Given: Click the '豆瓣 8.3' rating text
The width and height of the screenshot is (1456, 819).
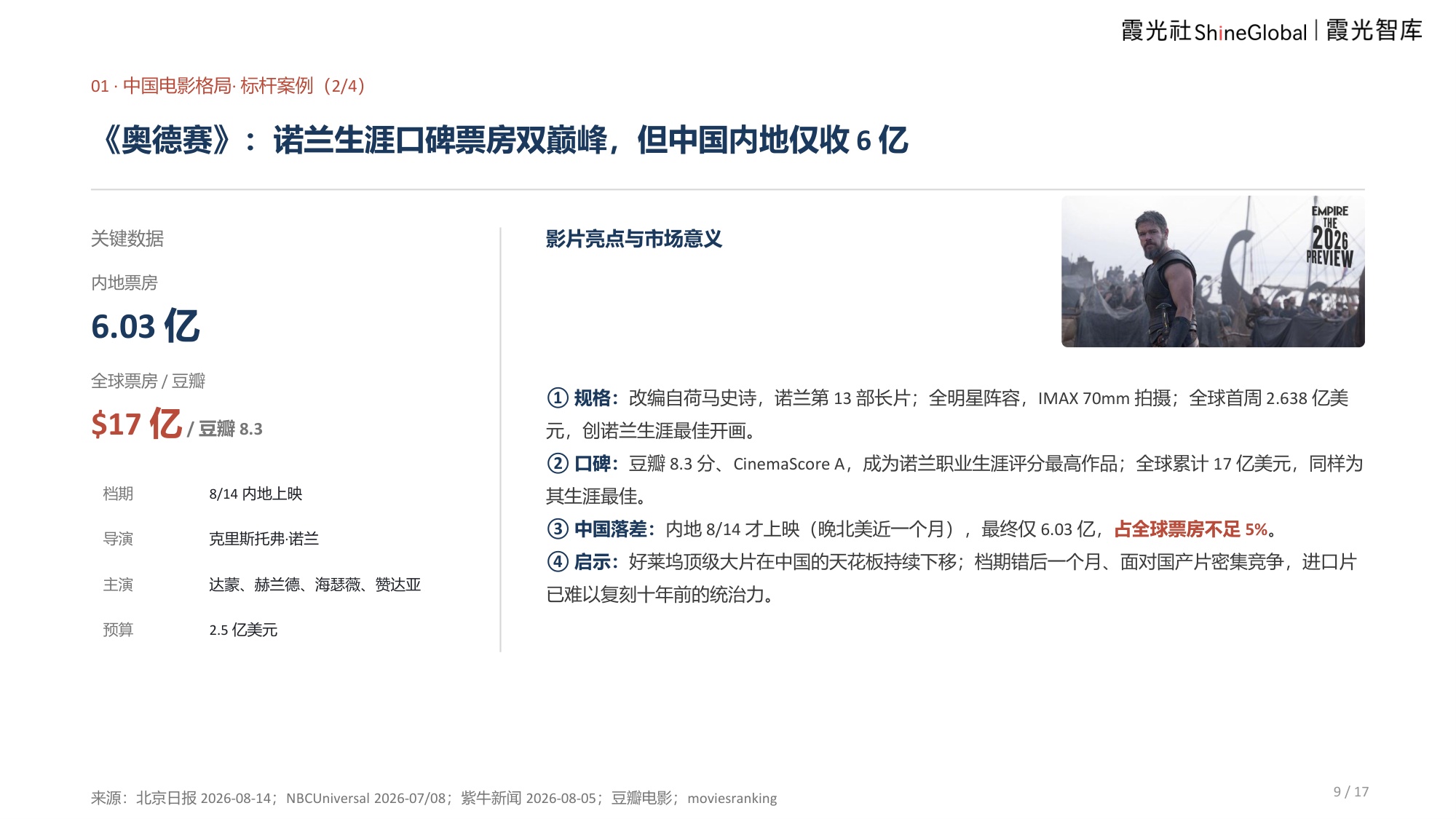Looking at the screenshot, I should coord(230,429).
